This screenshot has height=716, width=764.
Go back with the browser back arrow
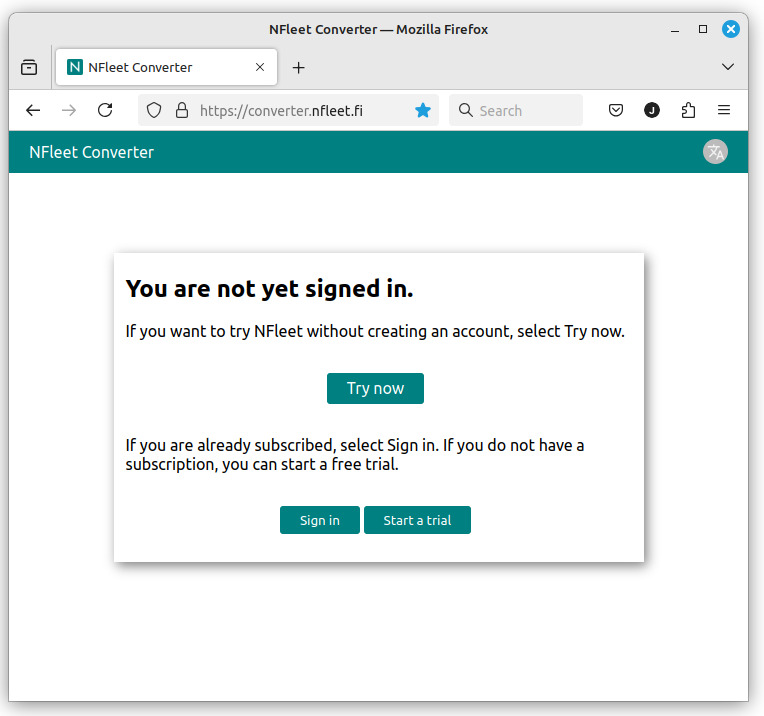pos(33,110)
